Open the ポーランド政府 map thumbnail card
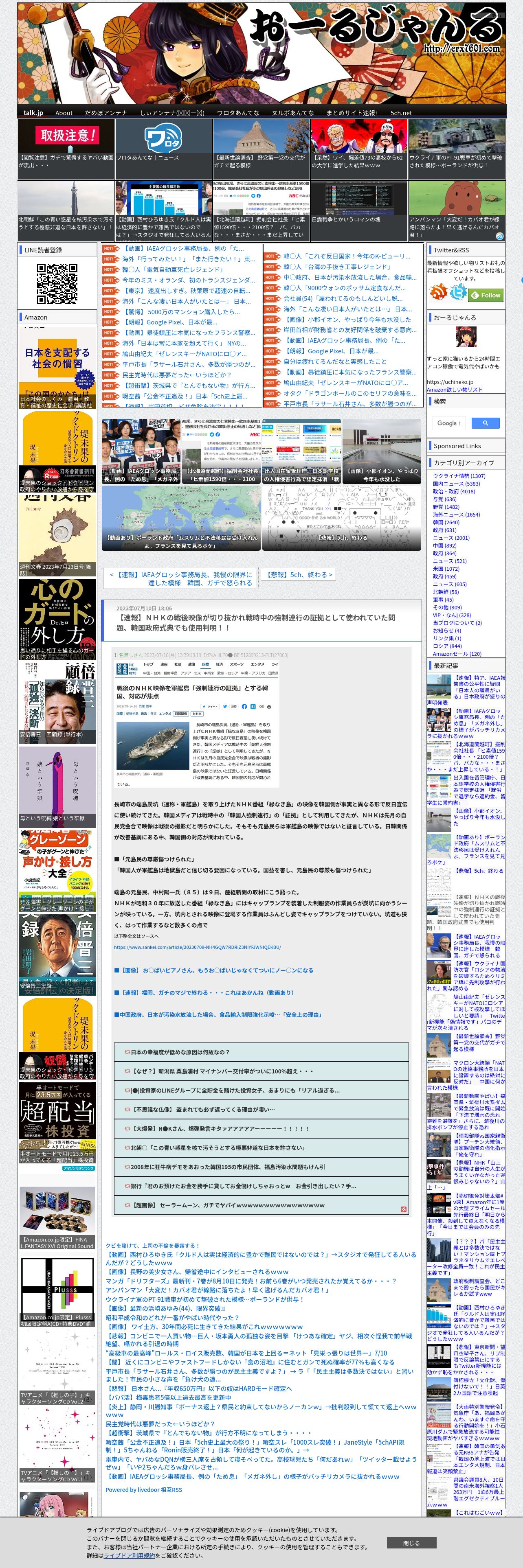Viewport: 523px width, 1568px height. click(x=181, y=519)
